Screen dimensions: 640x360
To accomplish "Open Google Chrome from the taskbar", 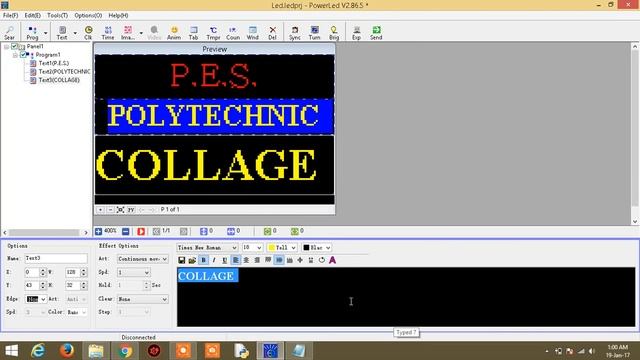I will pos(125,351).
